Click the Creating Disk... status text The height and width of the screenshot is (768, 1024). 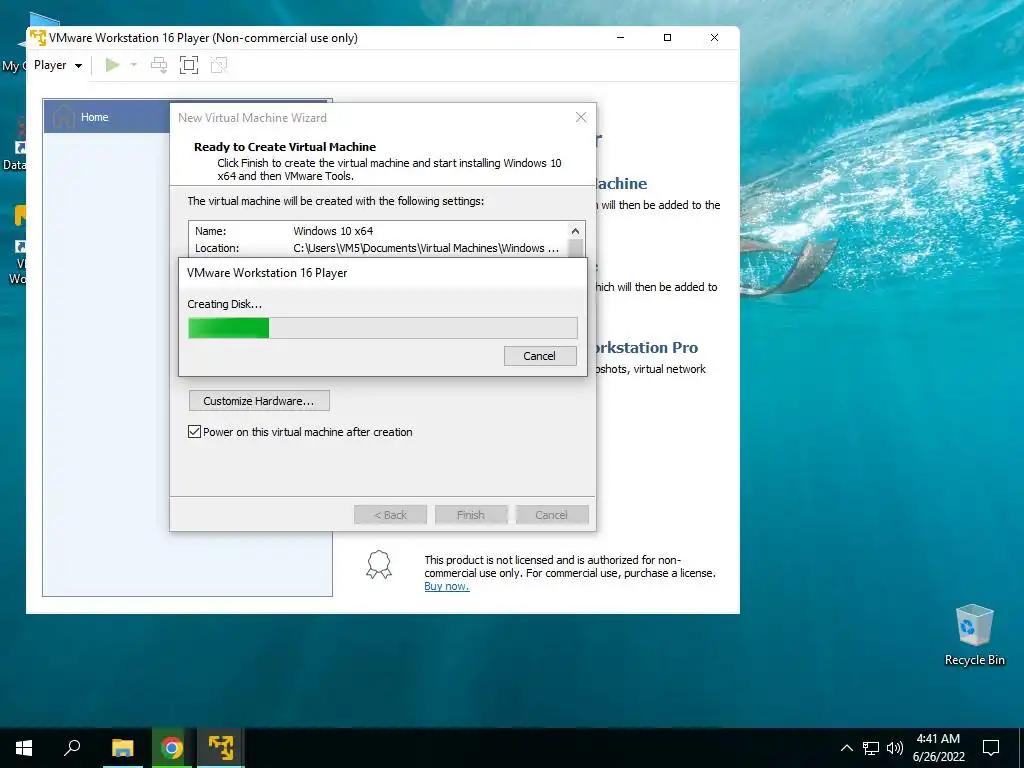(x=225, y=304)
